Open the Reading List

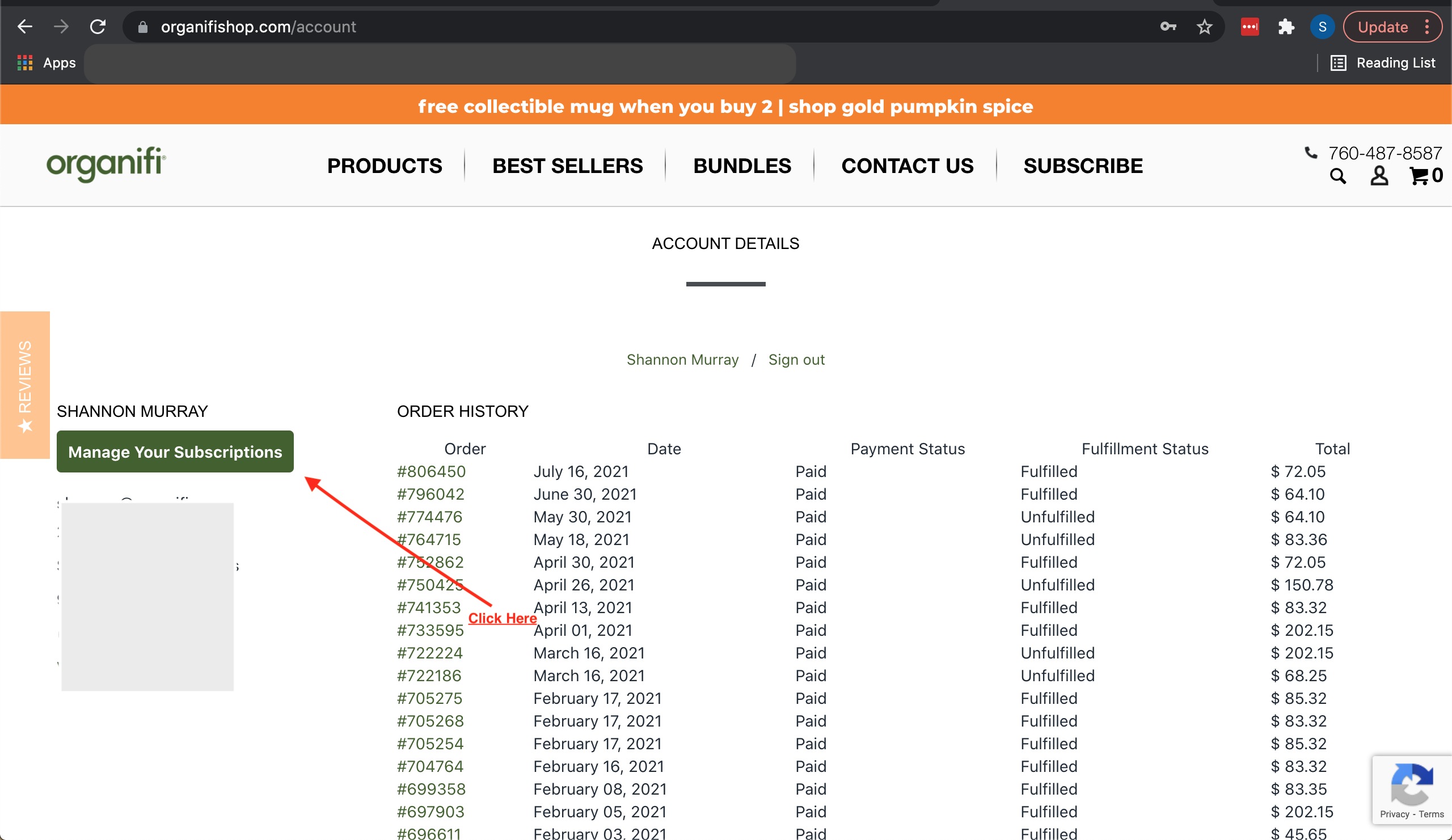(x=1383, y=63)
